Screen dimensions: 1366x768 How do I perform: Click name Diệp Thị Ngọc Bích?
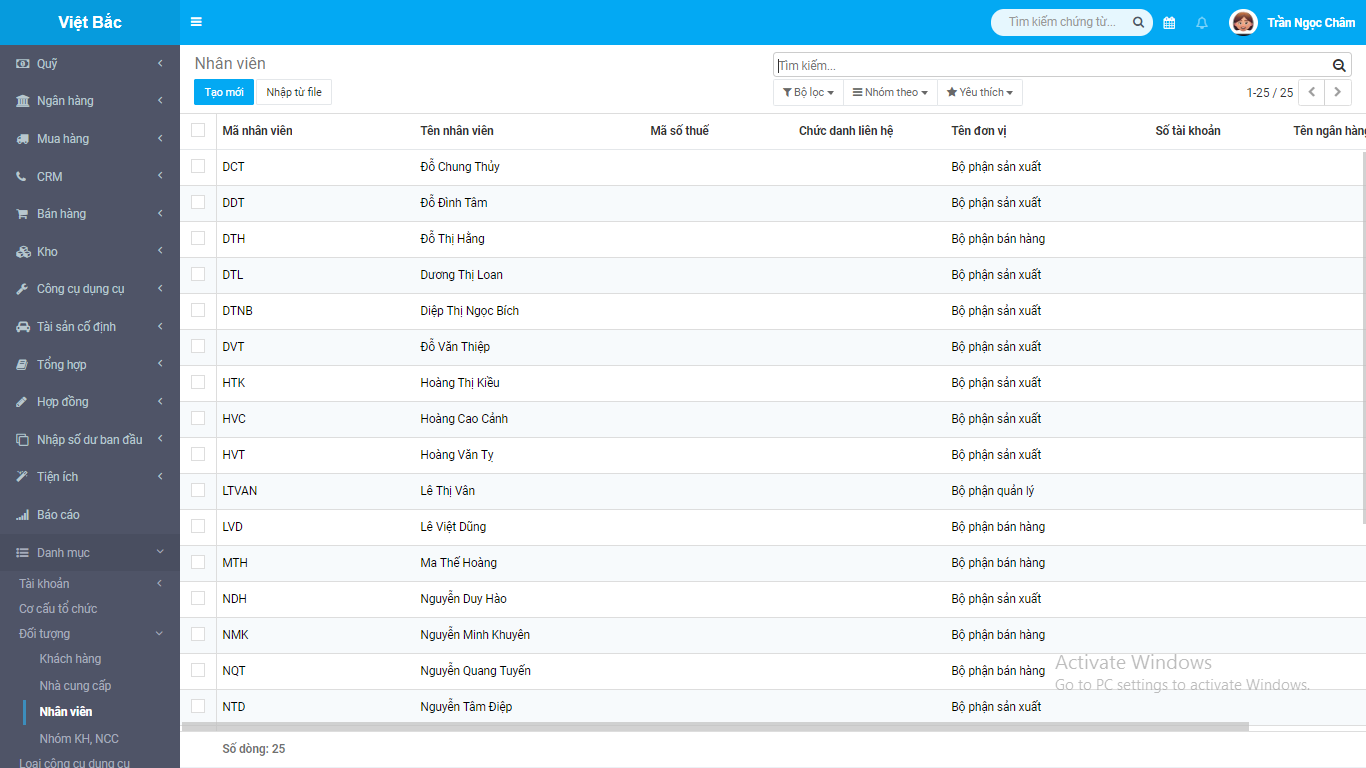click(469, 311)
